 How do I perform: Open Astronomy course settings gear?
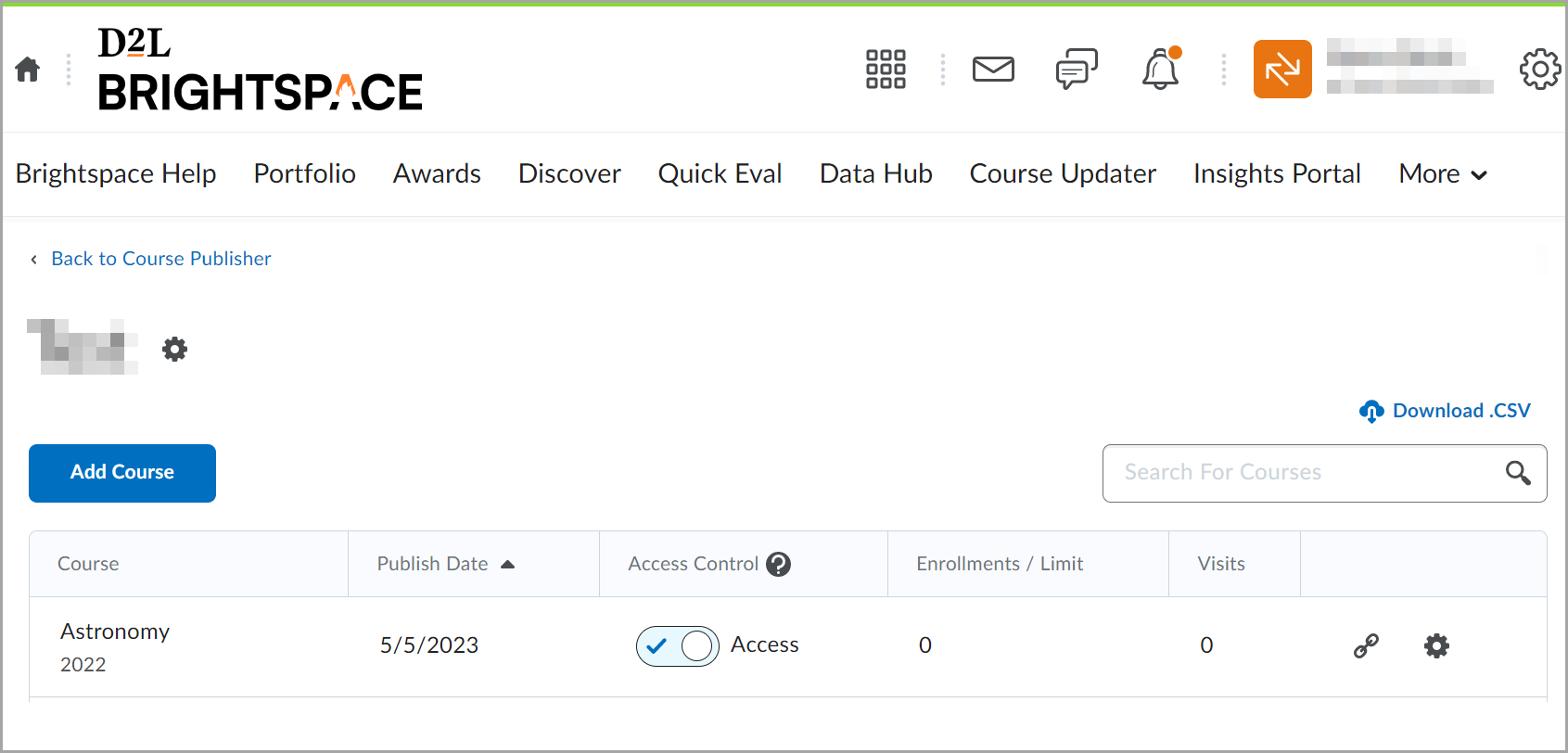[x=1436, y=645]
